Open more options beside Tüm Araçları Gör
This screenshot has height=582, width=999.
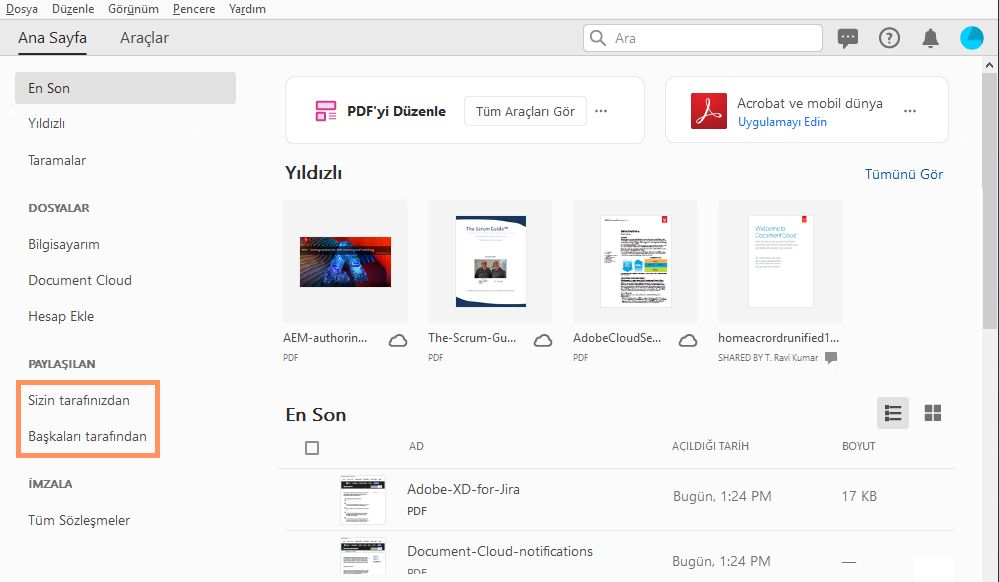tap(601, 111)
